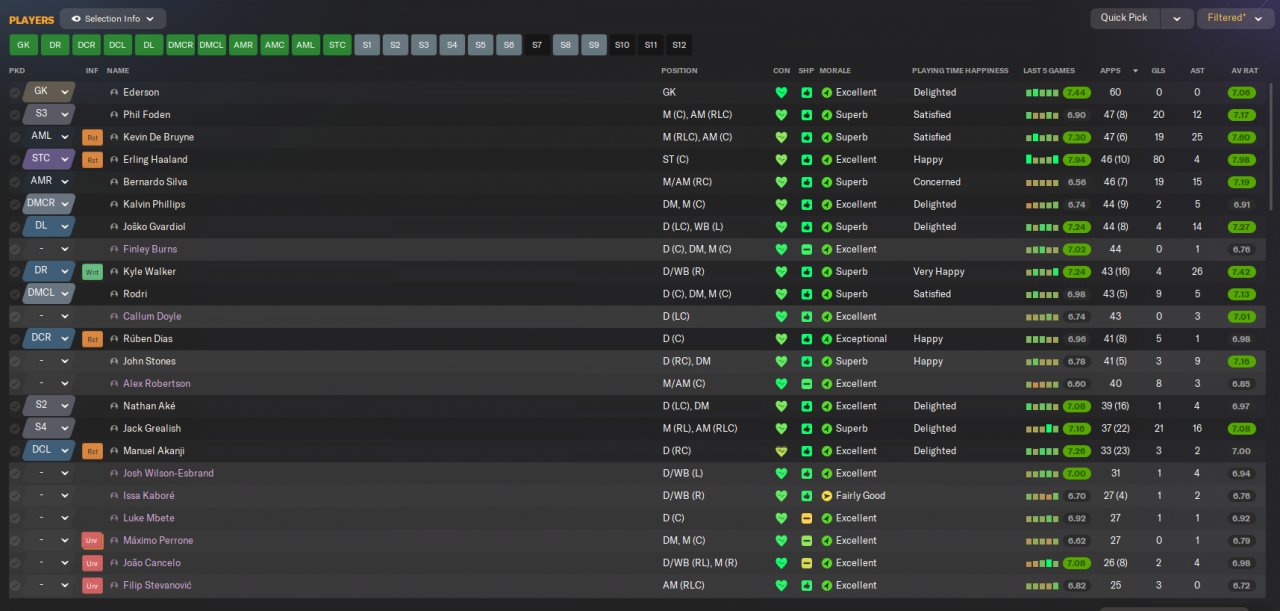Click De Bruyne's 7.60 average rating badge
1280x611 pixels.
(x=1241, y=137)
